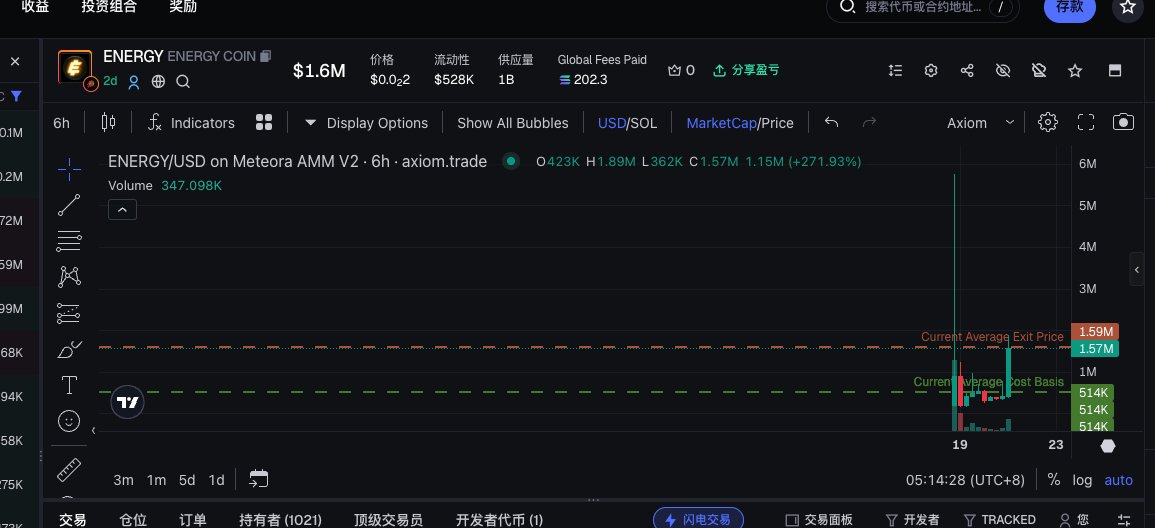The image size is (1155, 528).
Task: Open the Fibonacci retracement tool
Action: 69,241
